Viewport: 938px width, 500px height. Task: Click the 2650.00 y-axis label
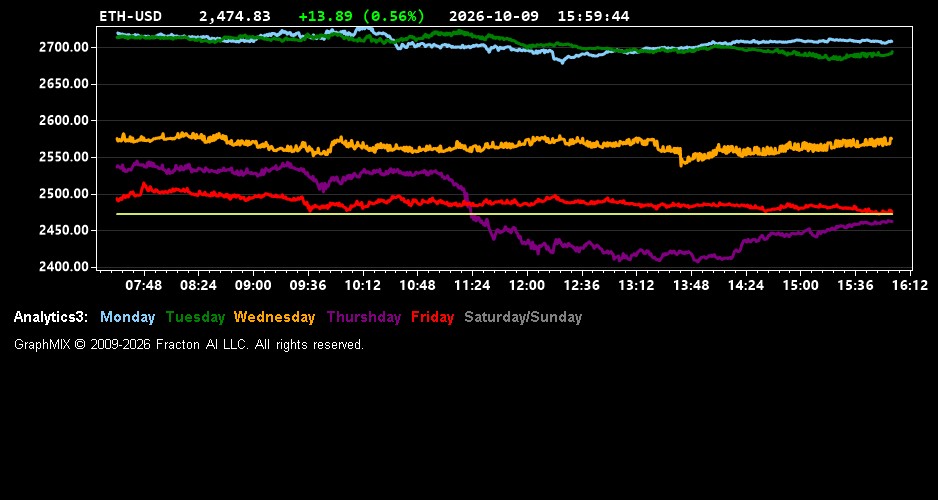(x=63, y=84)
